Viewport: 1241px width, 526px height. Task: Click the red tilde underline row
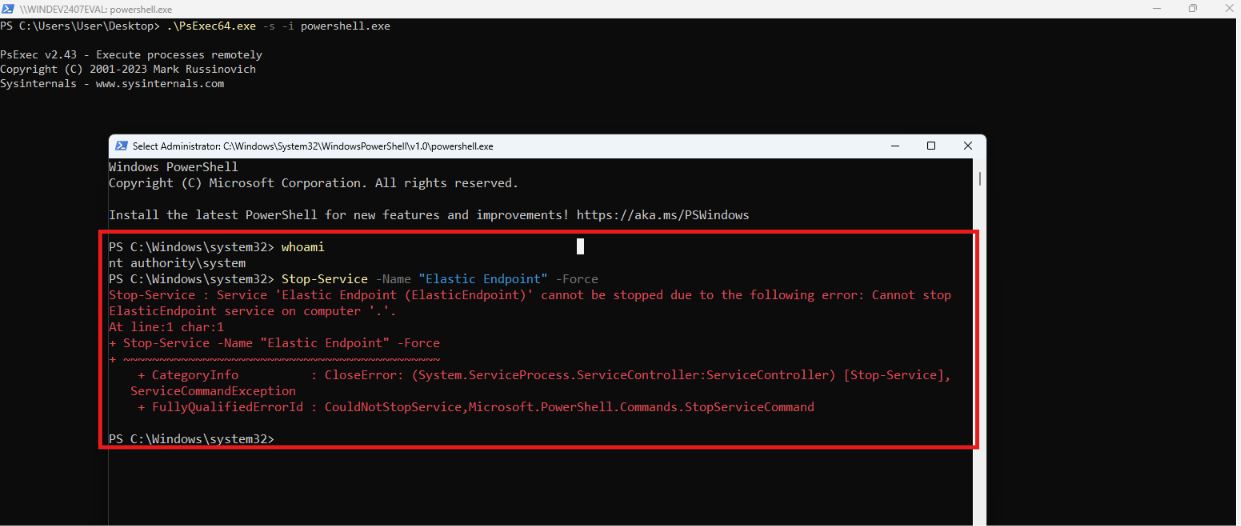pos(273,359)
